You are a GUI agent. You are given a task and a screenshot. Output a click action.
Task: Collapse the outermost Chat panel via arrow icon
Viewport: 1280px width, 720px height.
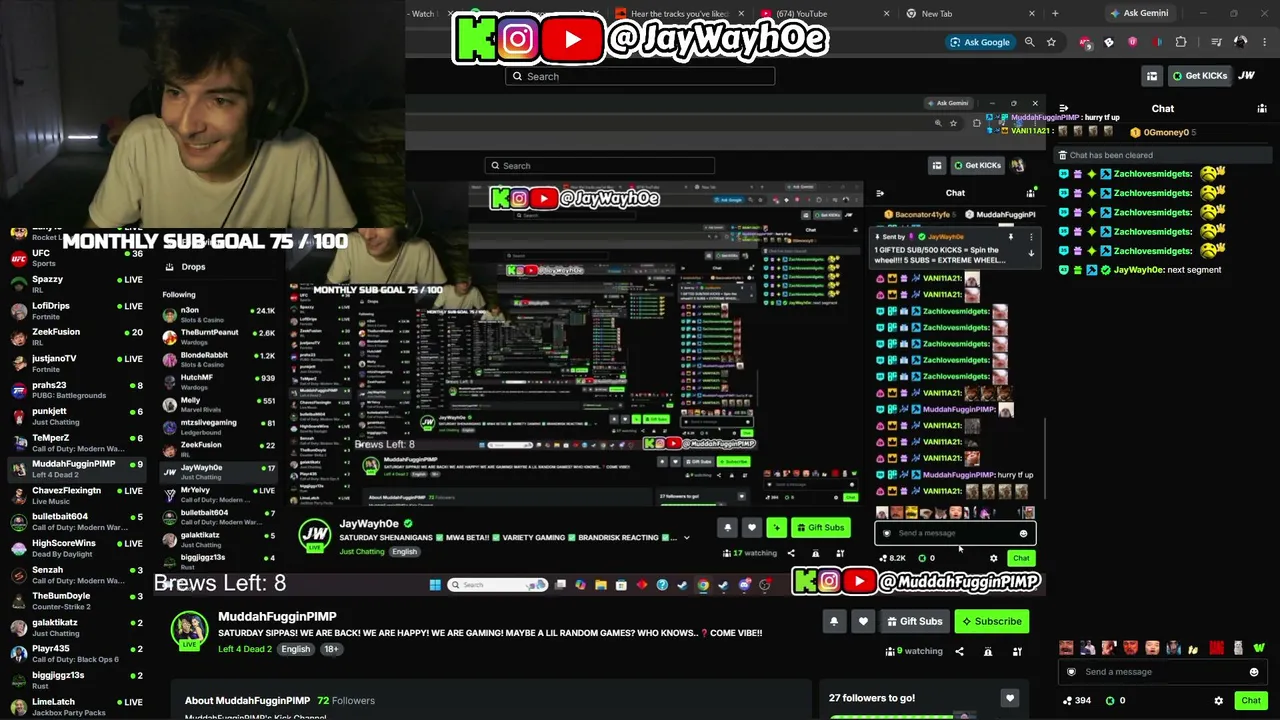coord(1064,108)
